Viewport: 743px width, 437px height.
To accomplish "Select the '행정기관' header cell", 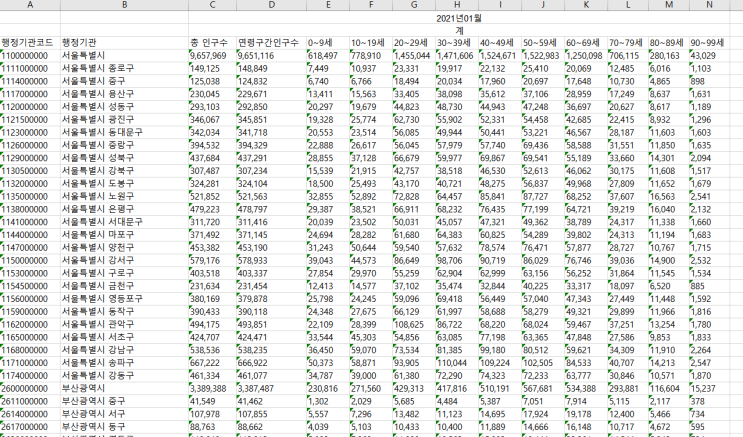I will [124, 43].
